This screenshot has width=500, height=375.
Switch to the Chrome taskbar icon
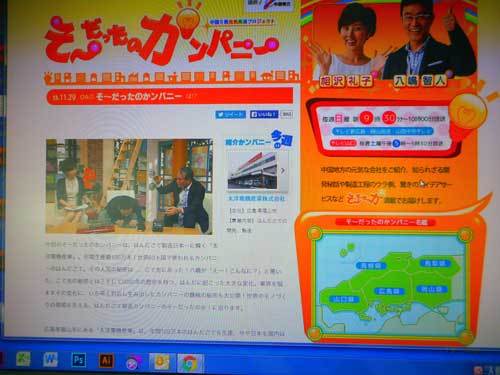[x=190, y=363]
